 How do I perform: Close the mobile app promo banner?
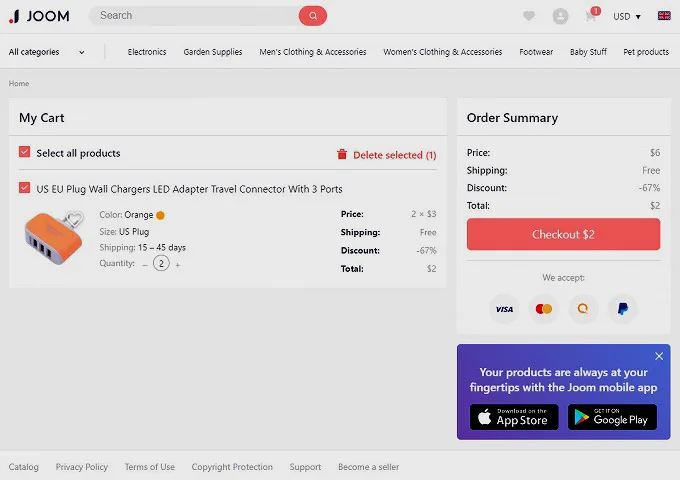tap(659, 356)
